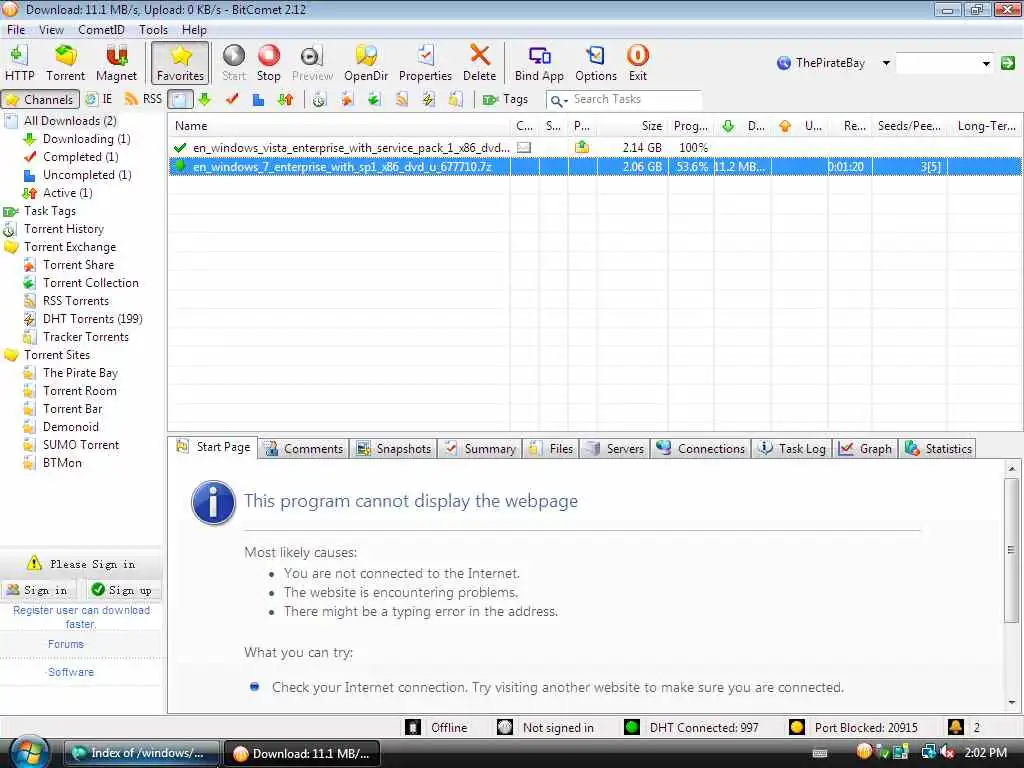Click the start page vertical scrollbar thumb
The width and height of the screenshot is (1024, 768).
point(1011,550)
